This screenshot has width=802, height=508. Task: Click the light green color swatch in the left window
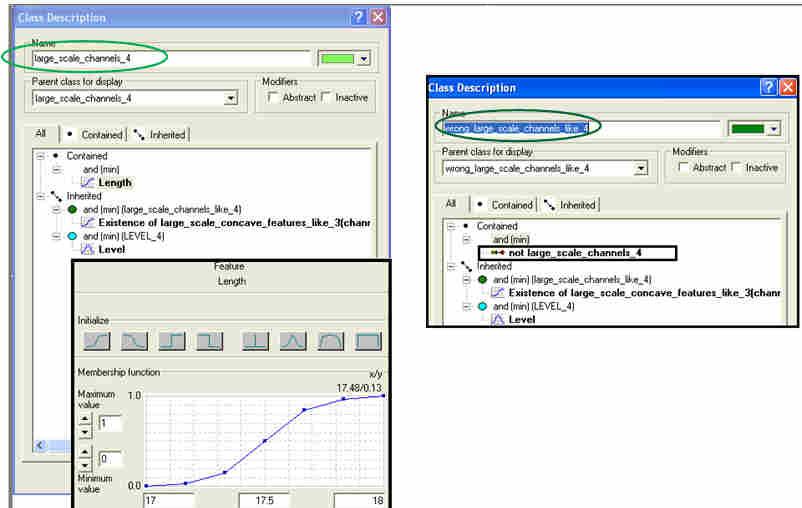(x=337, y=59)
